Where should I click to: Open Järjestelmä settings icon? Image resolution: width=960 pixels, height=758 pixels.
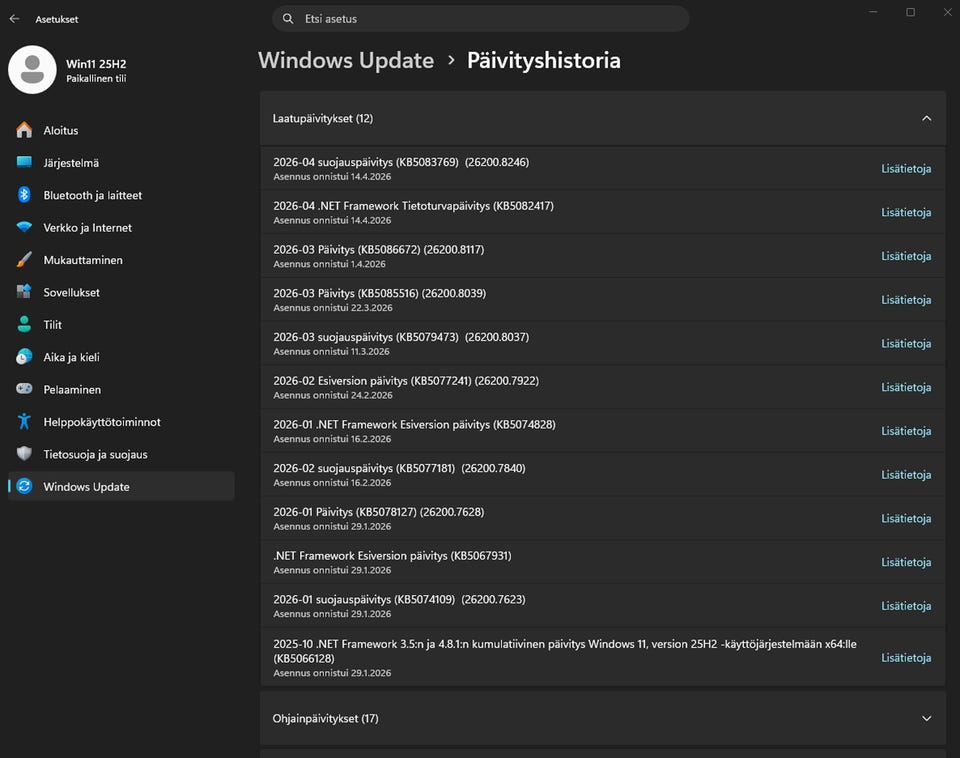[24, 163]
